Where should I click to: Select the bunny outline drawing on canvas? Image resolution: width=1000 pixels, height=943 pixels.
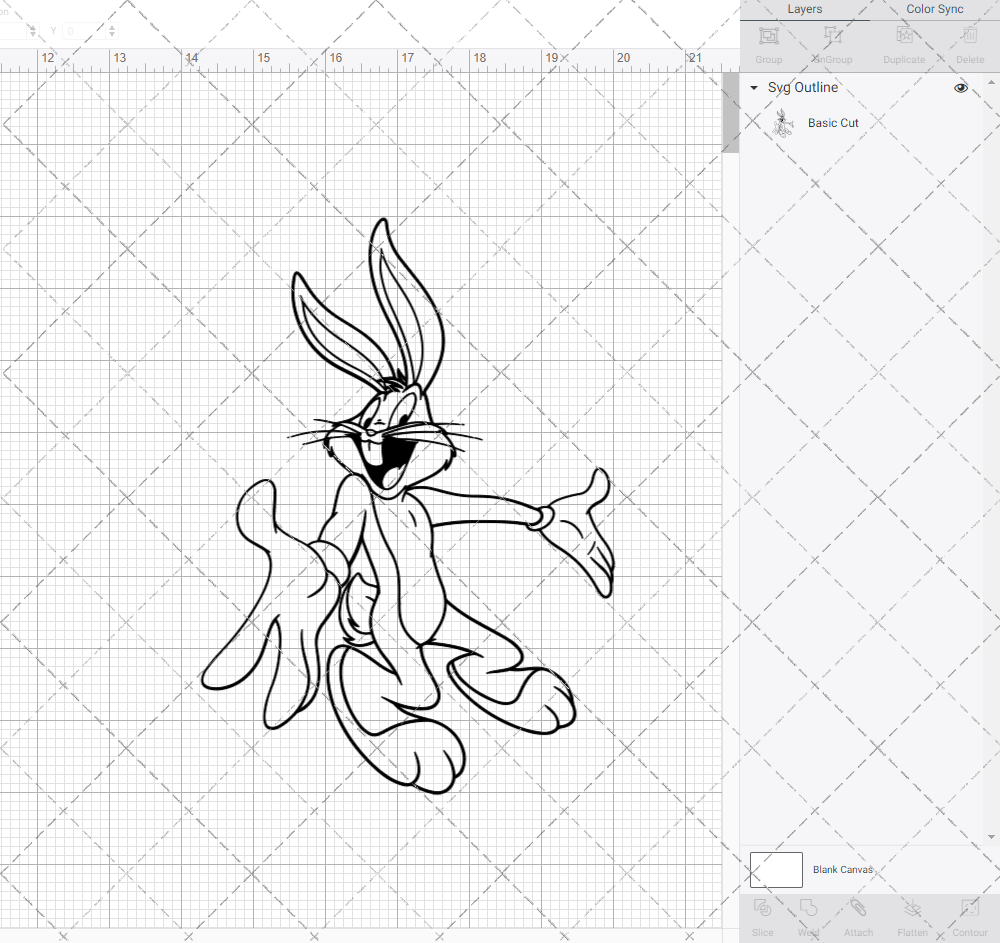coord(407,506)
